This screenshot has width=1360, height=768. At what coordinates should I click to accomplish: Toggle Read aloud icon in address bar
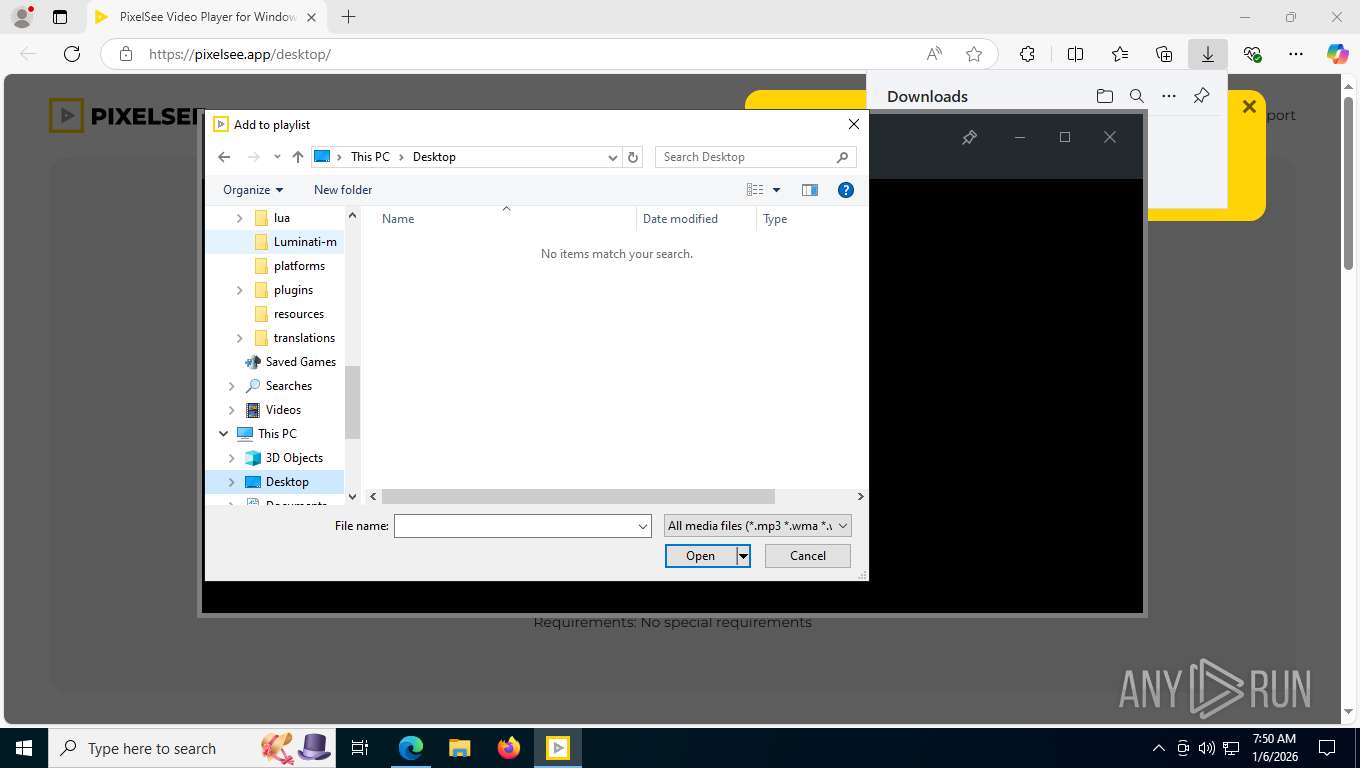point(934,54)
